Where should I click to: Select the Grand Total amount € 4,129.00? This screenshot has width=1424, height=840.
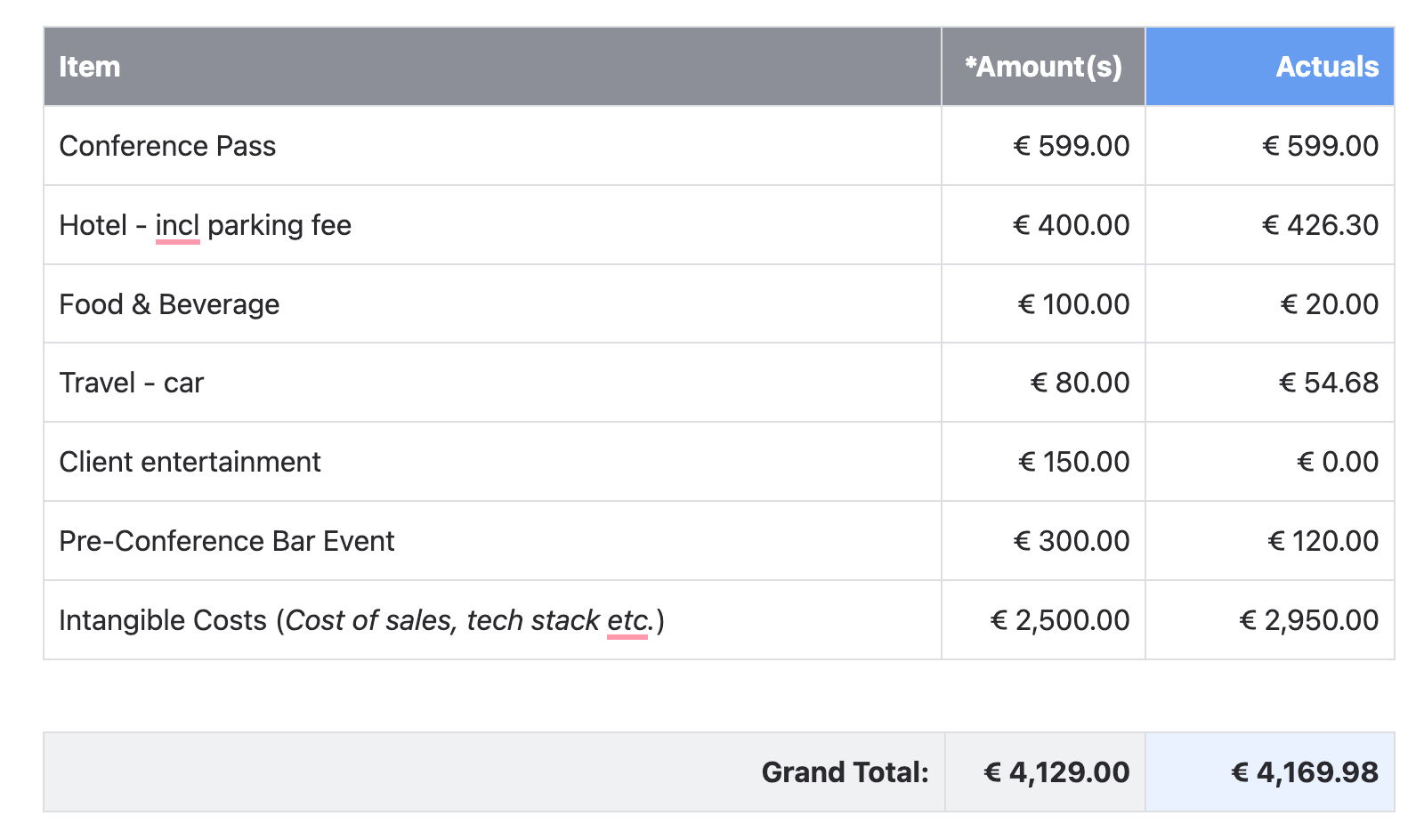(1045, 772)
